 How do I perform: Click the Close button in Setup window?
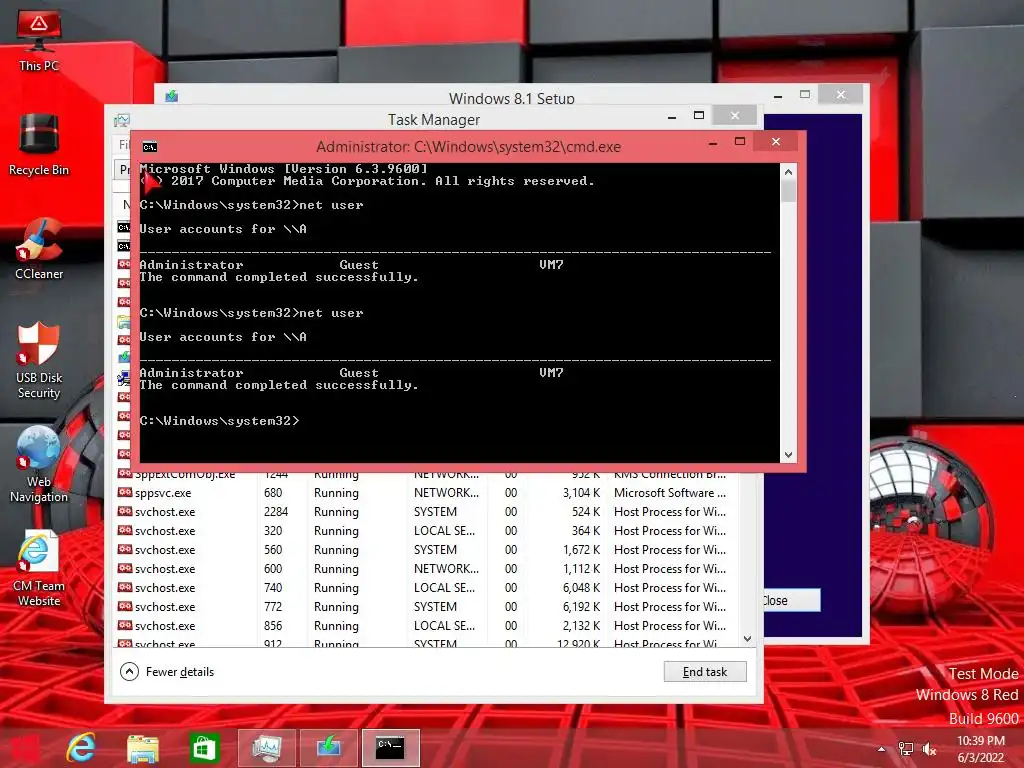click(x=792, y=600)
